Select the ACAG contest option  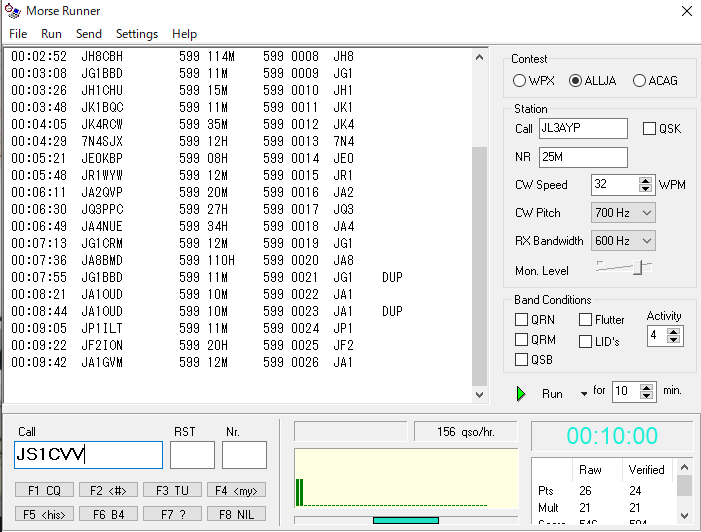tap(639, 81)
